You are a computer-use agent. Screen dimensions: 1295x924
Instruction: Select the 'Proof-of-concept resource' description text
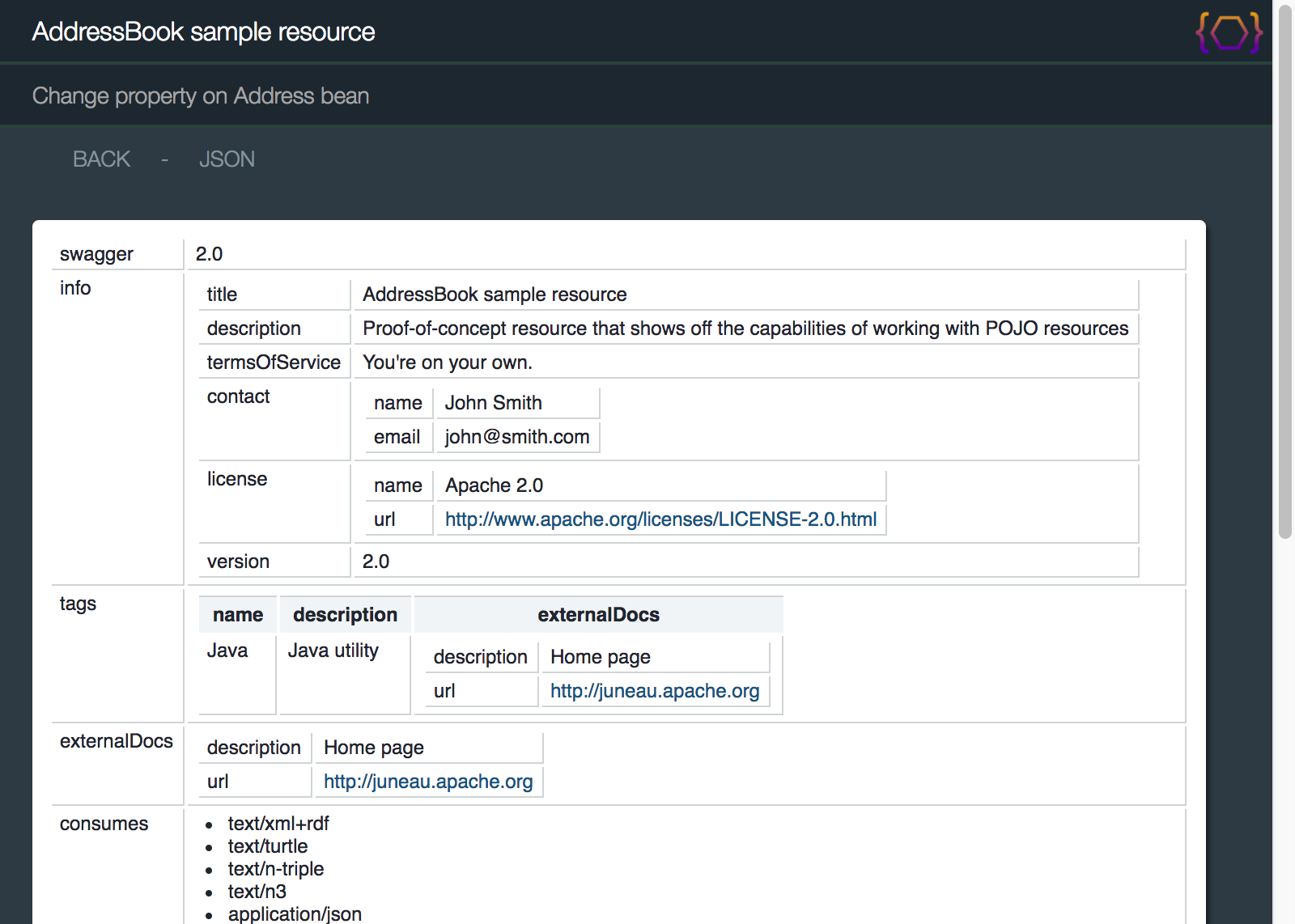[745, 328]
